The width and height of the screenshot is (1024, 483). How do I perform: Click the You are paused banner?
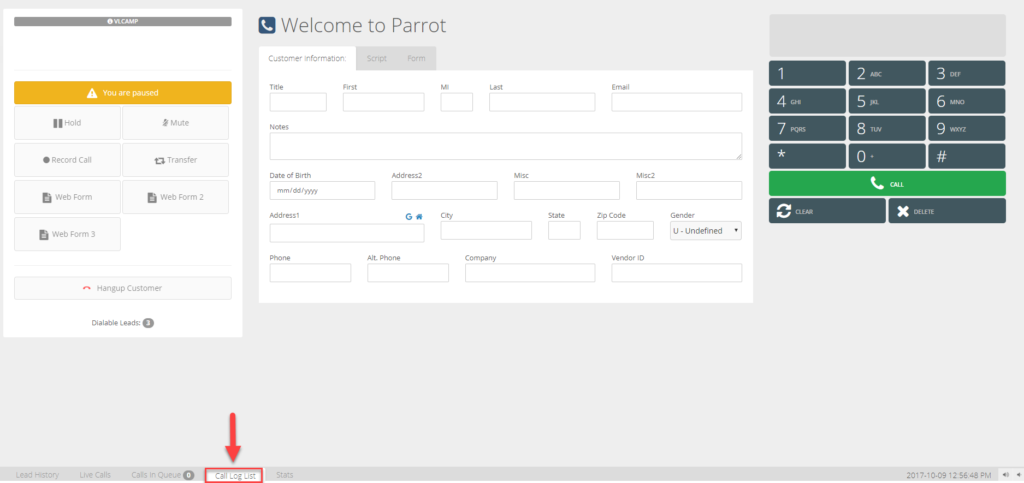pyautogui.click(x=123, y=93)
